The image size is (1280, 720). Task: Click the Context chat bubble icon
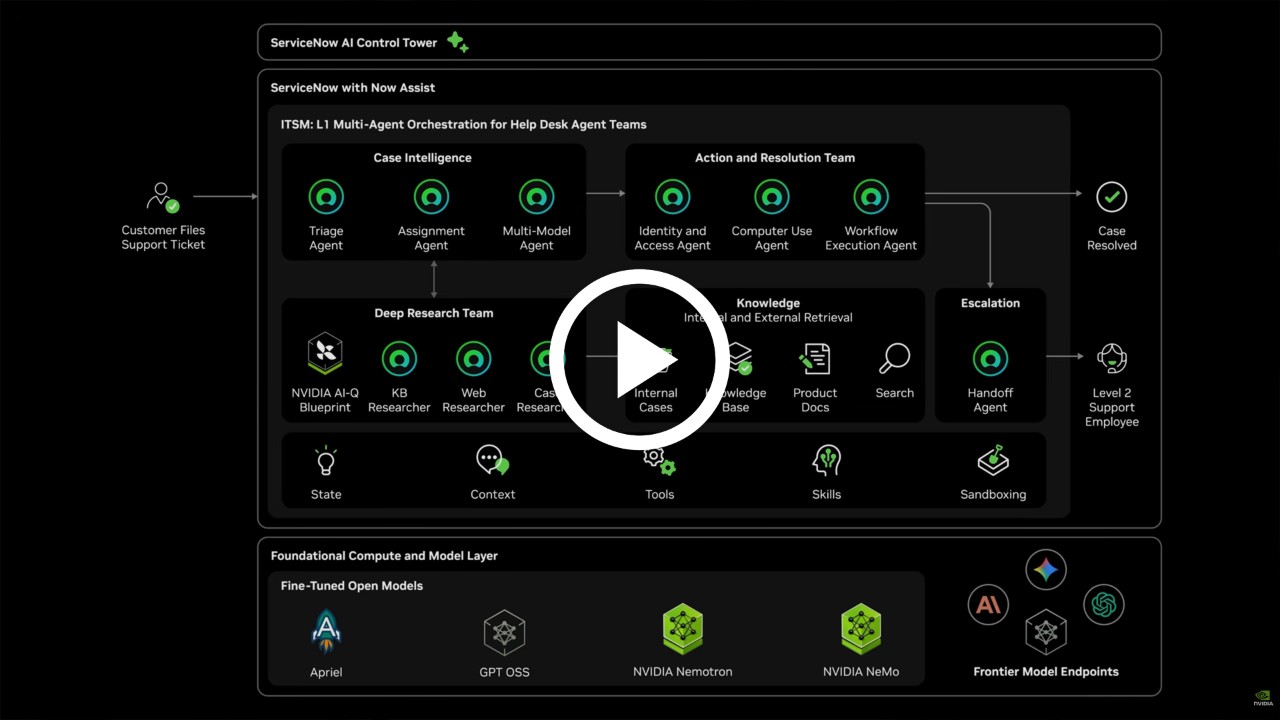[x=492, y=461]
